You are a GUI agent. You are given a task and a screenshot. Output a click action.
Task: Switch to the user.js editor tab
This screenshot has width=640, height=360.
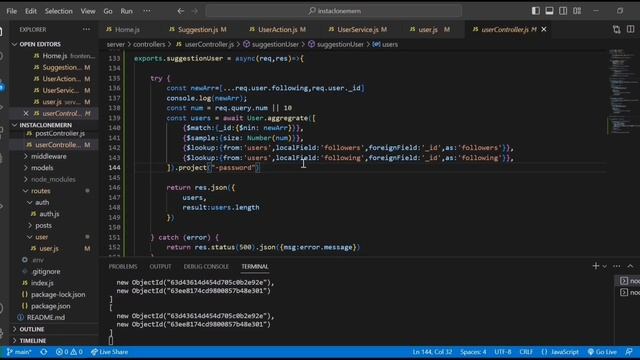click(x=429, y=29)
